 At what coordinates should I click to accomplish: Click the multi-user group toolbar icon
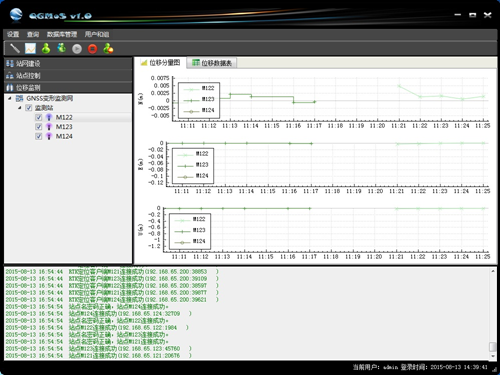click(x=61, y=49)
